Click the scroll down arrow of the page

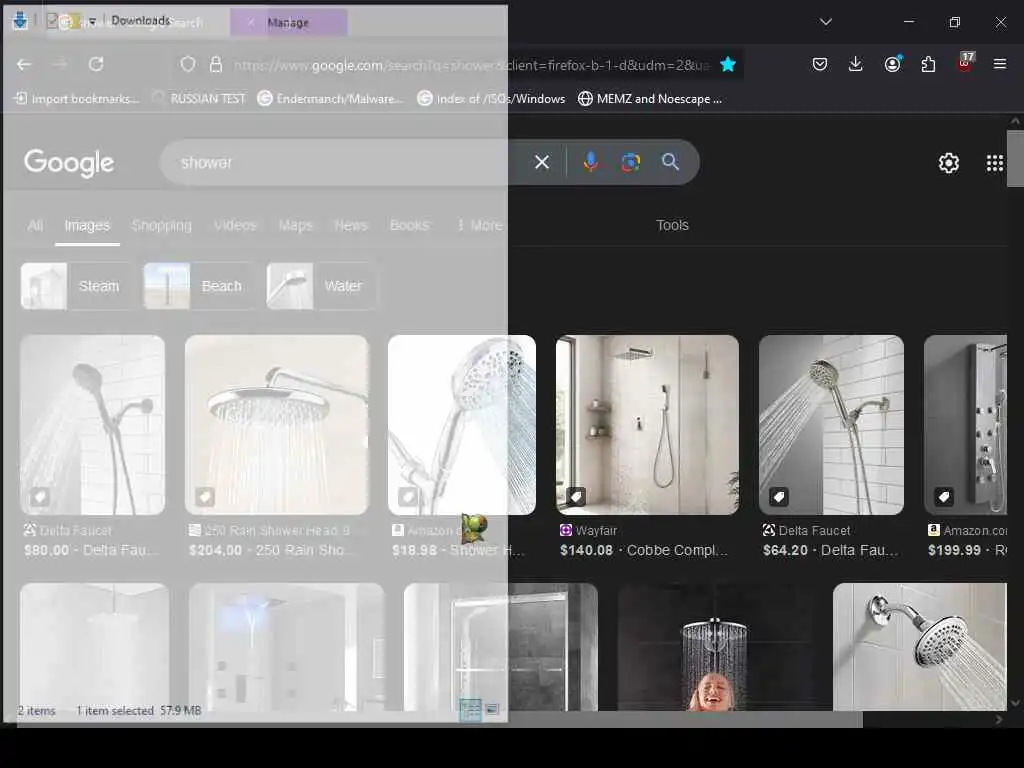pyautogui.click(x=1015, y=703)
